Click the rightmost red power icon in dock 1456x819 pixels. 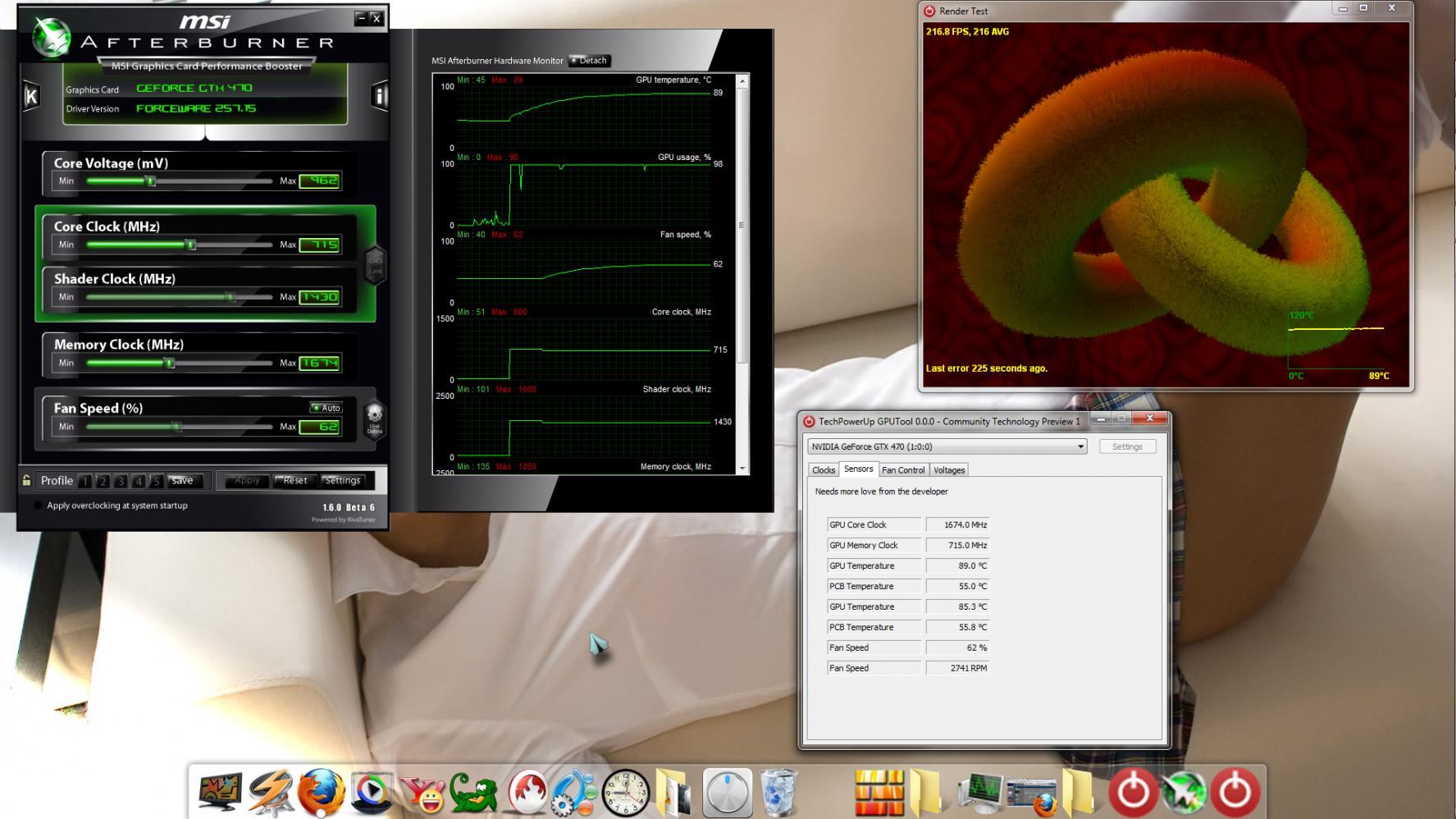[1235, 793]
